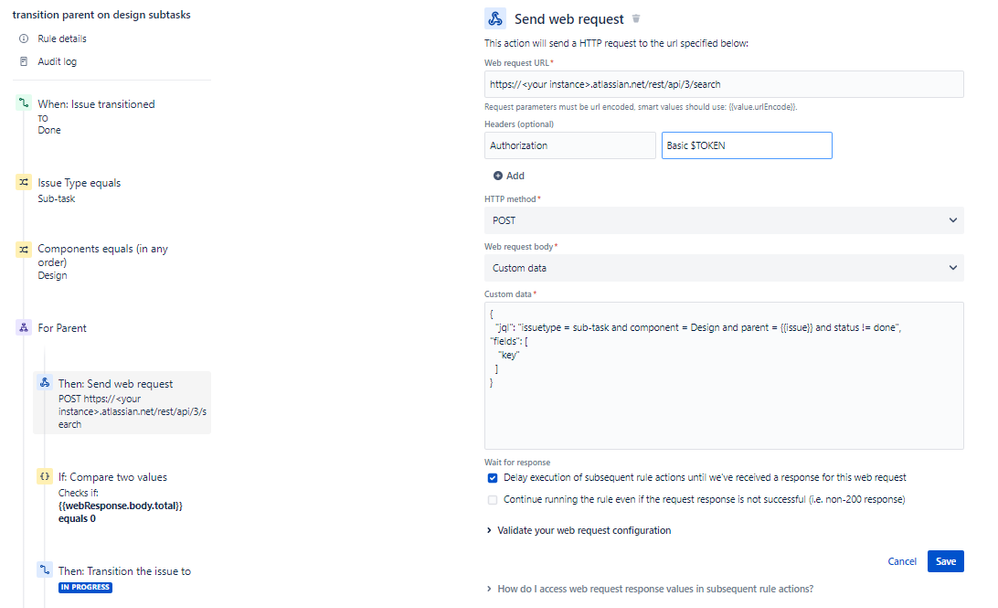998x608 pixels.
Task: Open Rule details in the sidebar
Action: point(62,39)
